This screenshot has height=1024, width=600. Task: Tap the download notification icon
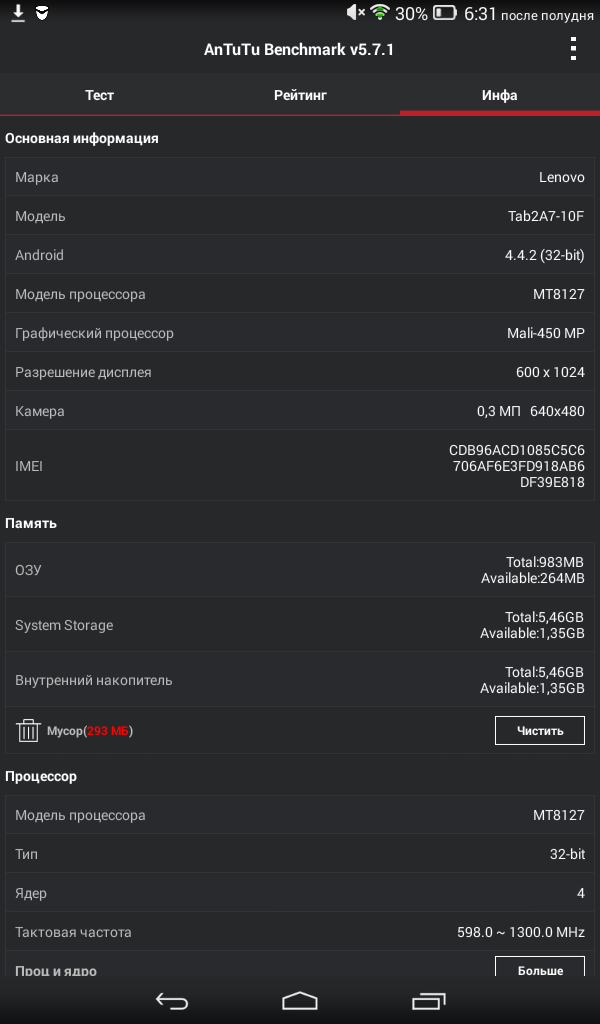(18, 13)
